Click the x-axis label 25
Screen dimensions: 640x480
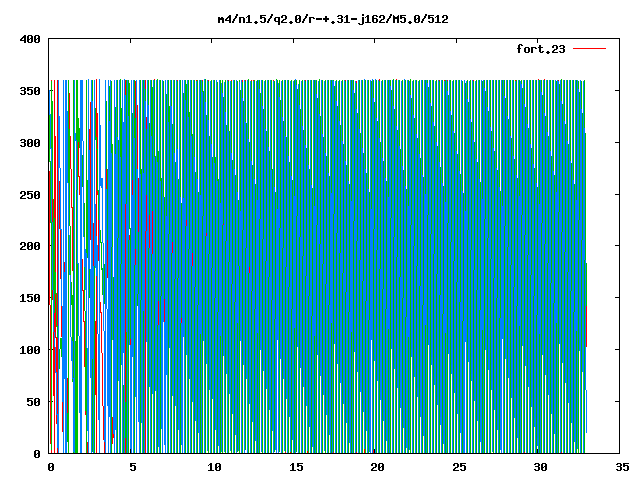(x=459, y=467)
